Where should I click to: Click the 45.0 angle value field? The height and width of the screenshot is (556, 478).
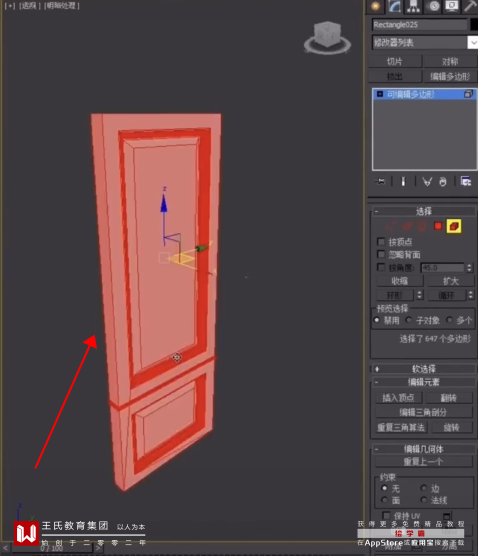(x=443, y=267)
